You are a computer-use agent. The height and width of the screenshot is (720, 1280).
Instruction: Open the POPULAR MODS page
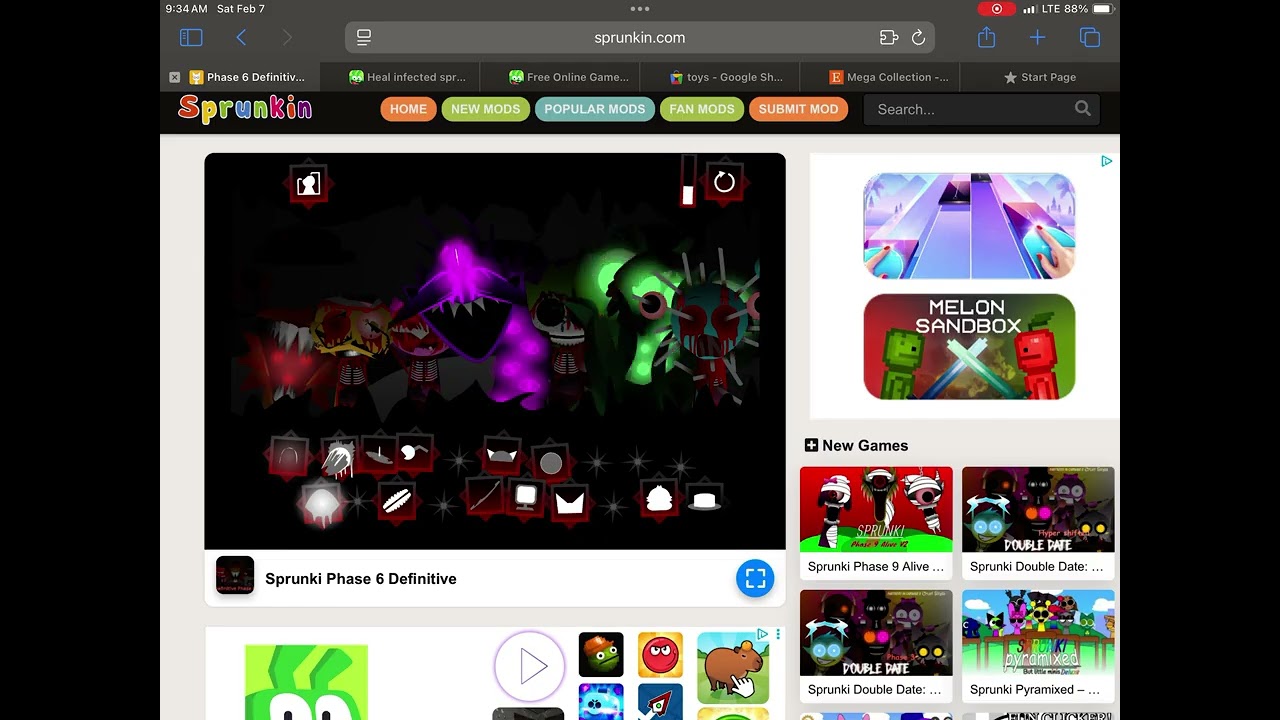(x=595, y=109)
